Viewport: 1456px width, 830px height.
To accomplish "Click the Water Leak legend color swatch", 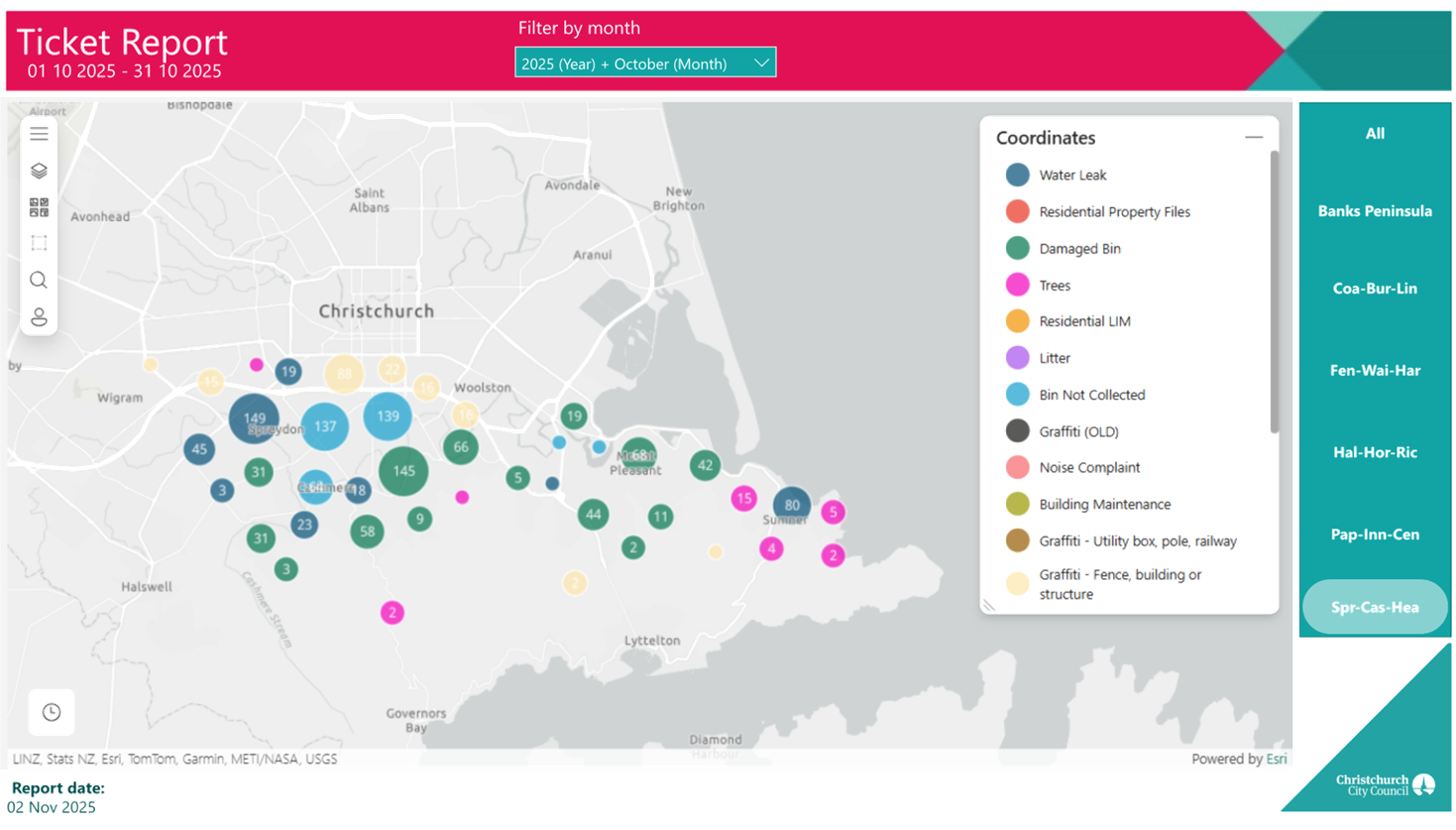I will click(x=1017, y=175).
